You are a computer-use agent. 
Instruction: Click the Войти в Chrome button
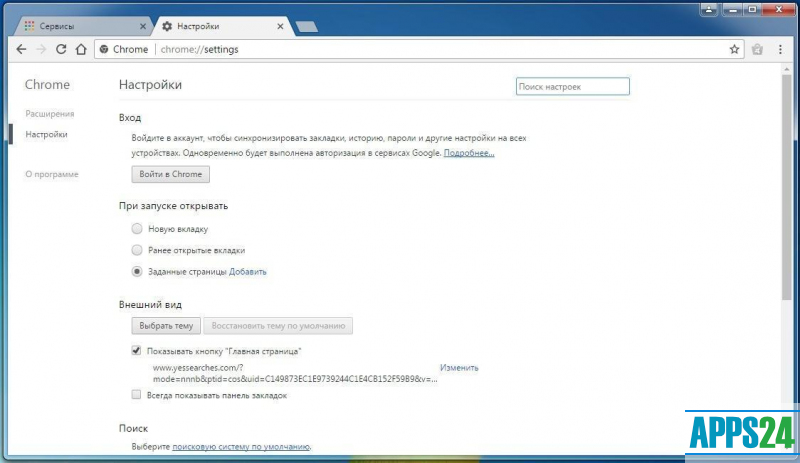170,175
